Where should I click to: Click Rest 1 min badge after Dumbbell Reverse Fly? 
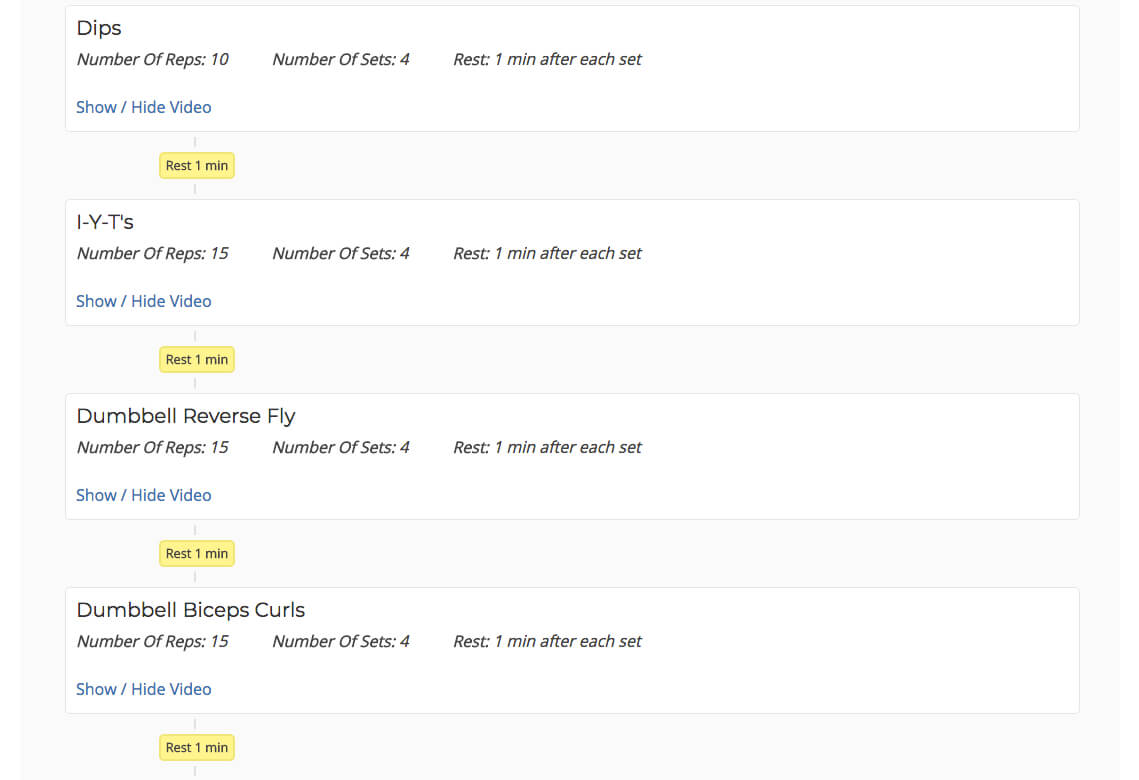197,553
